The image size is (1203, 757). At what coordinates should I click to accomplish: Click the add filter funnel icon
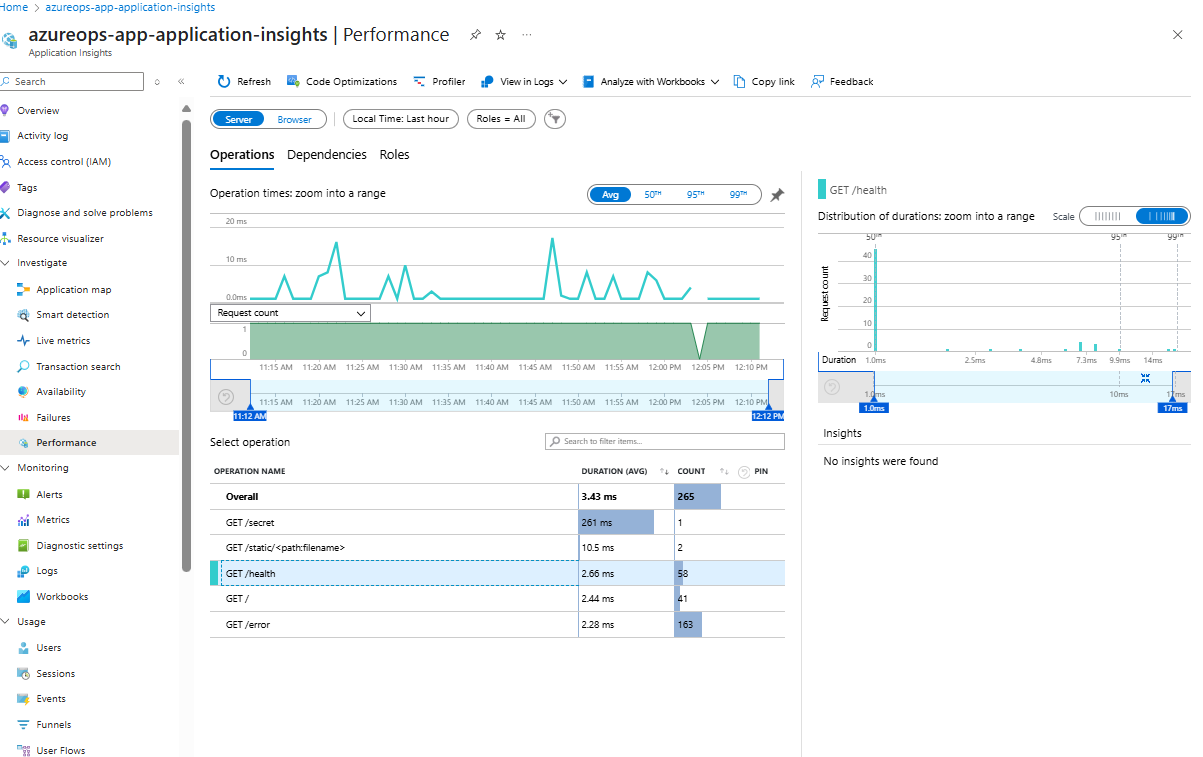pyautogui.click(x=555, y=119)
